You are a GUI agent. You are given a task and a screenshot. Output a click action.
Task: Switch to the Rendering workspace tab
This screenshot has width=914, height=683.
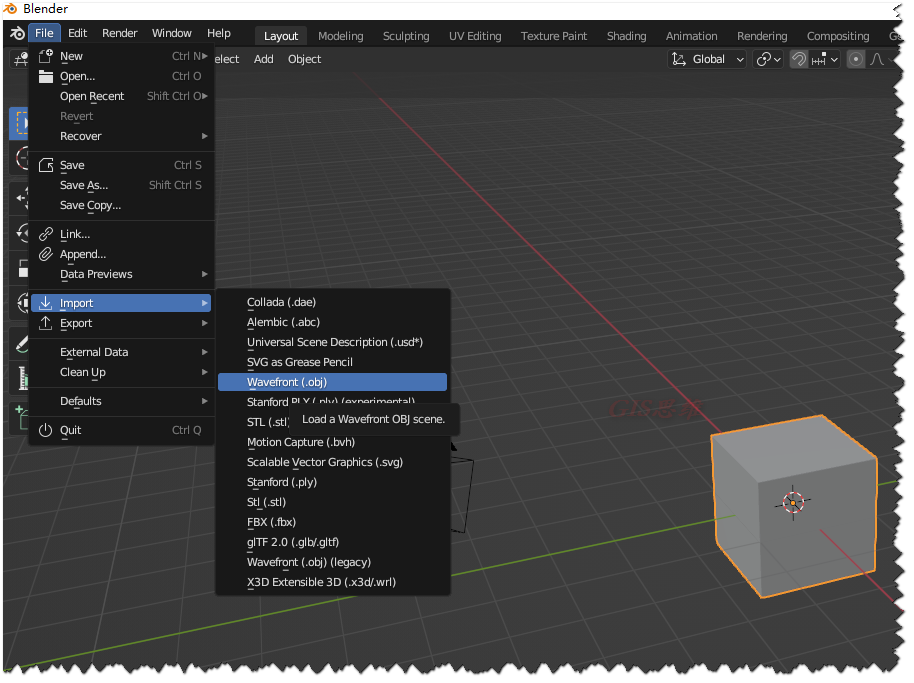point(762,36)
